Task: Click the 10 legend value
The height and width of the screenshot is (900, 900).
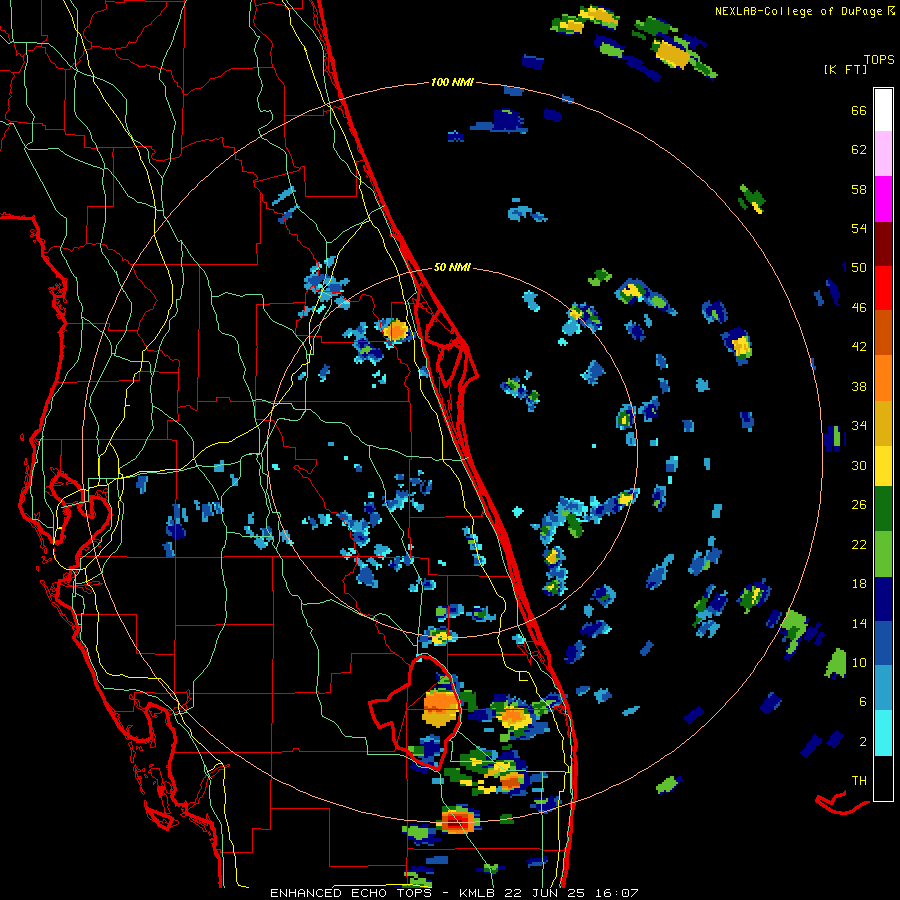Action: point(859,663)
